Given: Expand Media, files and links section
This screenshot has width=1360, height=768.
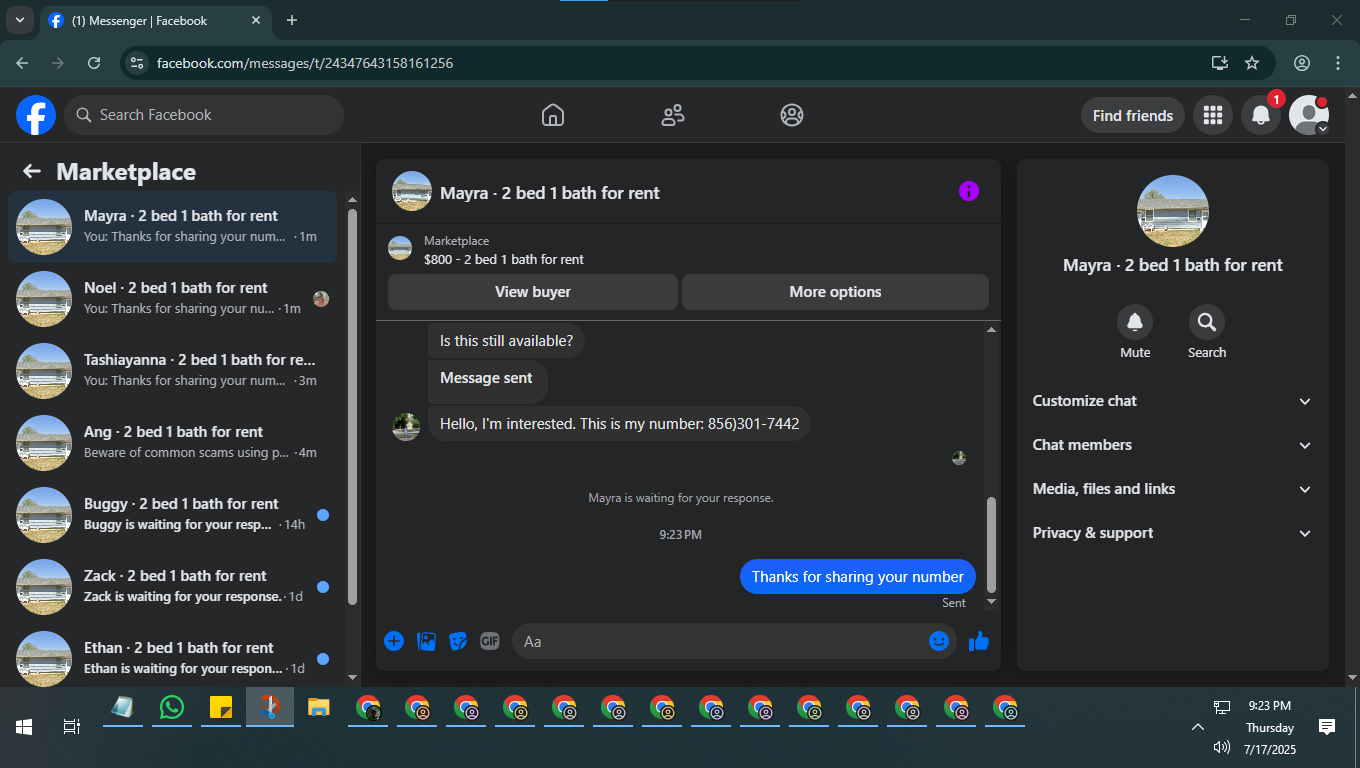Looking at the screenshot, I should click(1172, 489).
